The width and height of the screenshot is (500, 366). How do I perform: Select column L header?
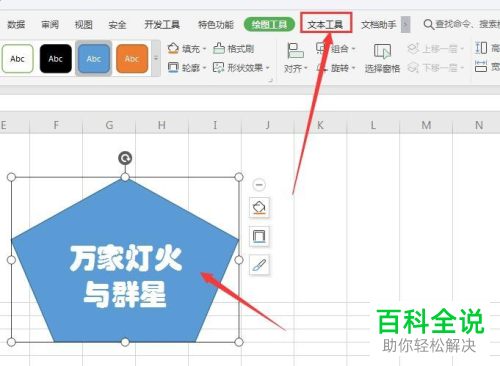click(x=373, y=125)
